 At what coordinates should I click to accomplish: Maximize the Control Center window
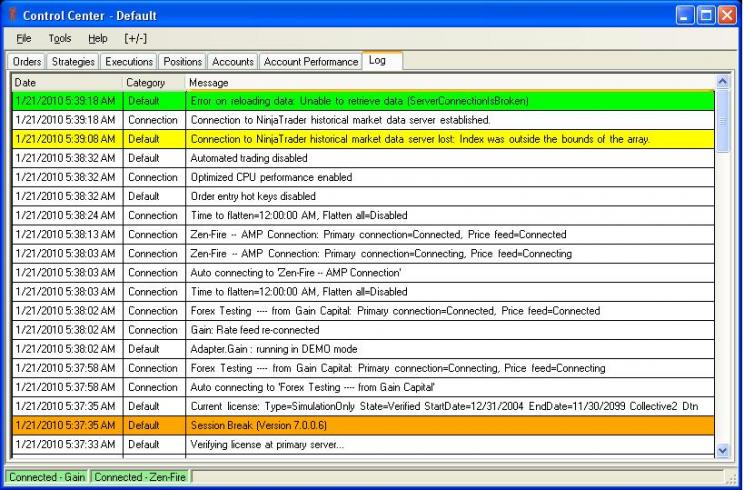706,16
